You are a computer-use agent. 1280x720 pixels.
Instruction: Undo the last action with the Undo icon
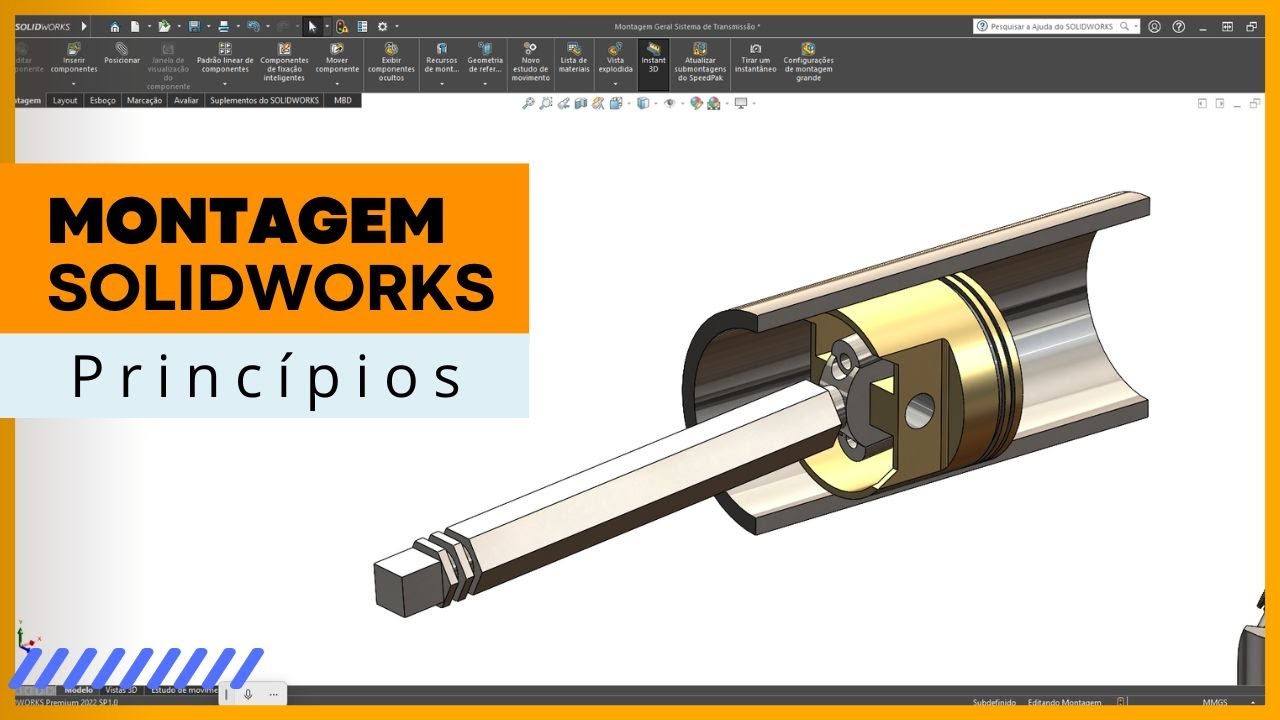pyautogui.click(x=253, y=27)
